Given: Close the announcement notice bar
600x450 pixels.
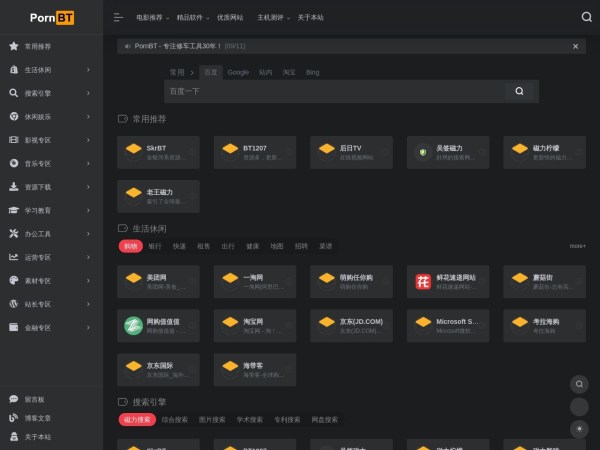Looking at the screenshot, I should pyautogui.click(x=575, y=46).
